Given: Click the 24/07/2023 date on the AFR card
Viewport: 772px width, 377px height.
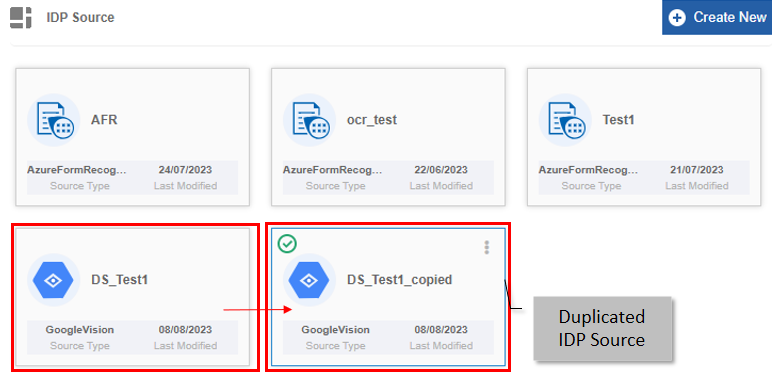Looking at the screenshot, I should tap(185, 170).
